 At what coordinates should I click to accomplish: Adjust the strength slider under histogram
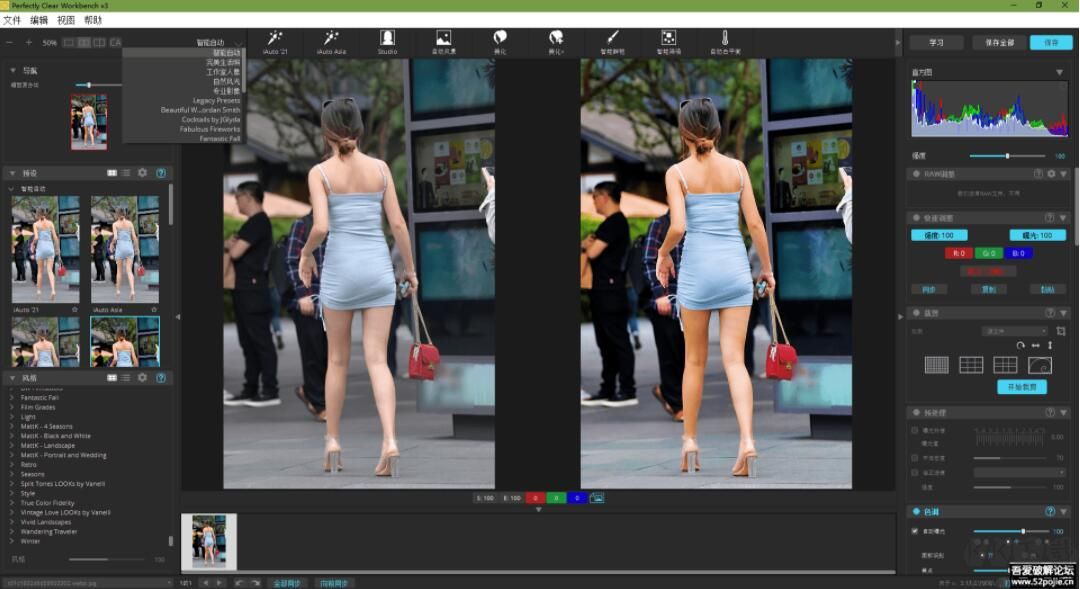coord(1007,156)
